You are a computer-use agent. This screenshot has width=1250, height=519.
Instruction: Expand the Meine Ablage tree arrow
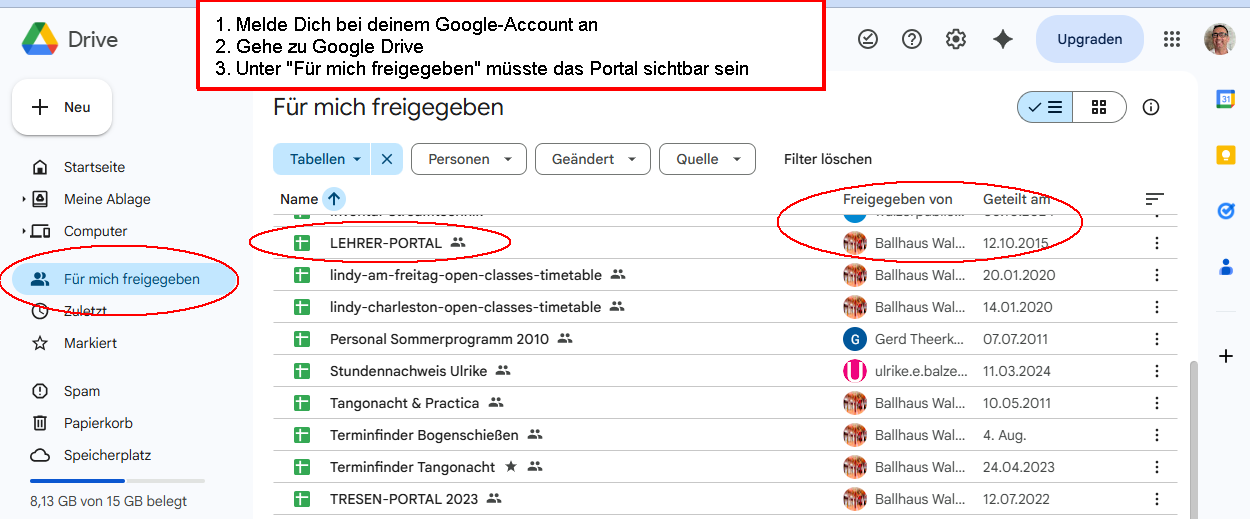click(24, 199)
